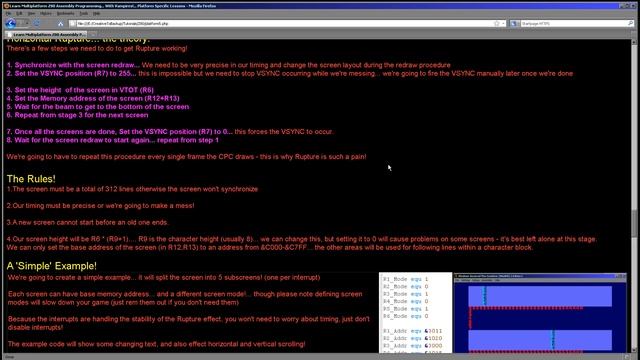Click "We're going to create a simple example..." sentence
The image size is (640, 360).
164,278
